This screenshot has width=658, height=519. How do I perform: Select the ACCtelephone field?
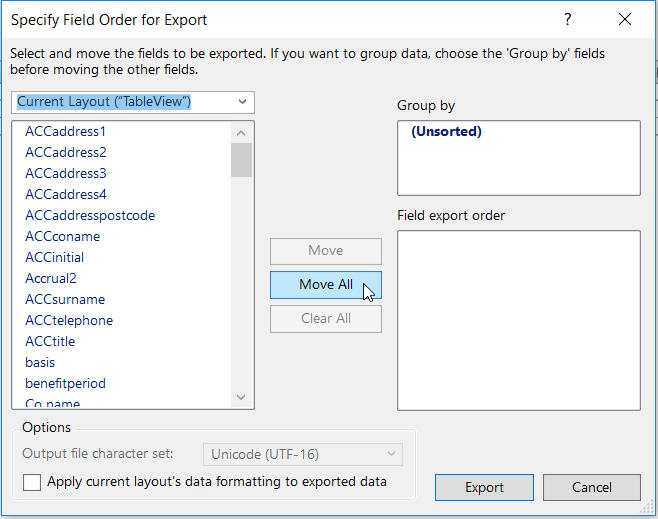click(x=69, y=320)
